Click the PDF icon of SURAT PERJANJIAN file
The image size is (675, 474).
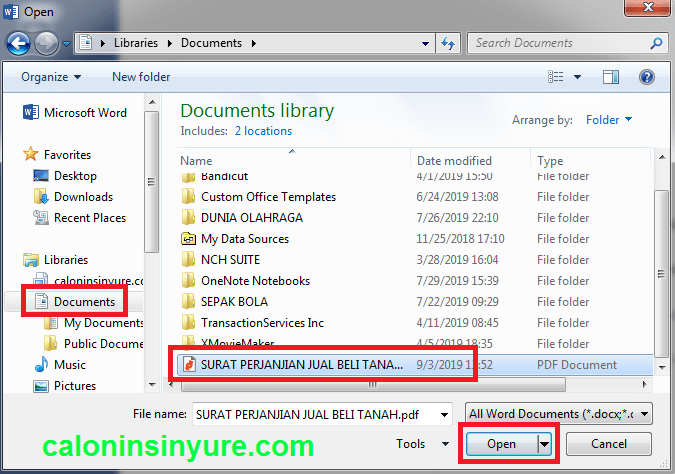[189, 365]
